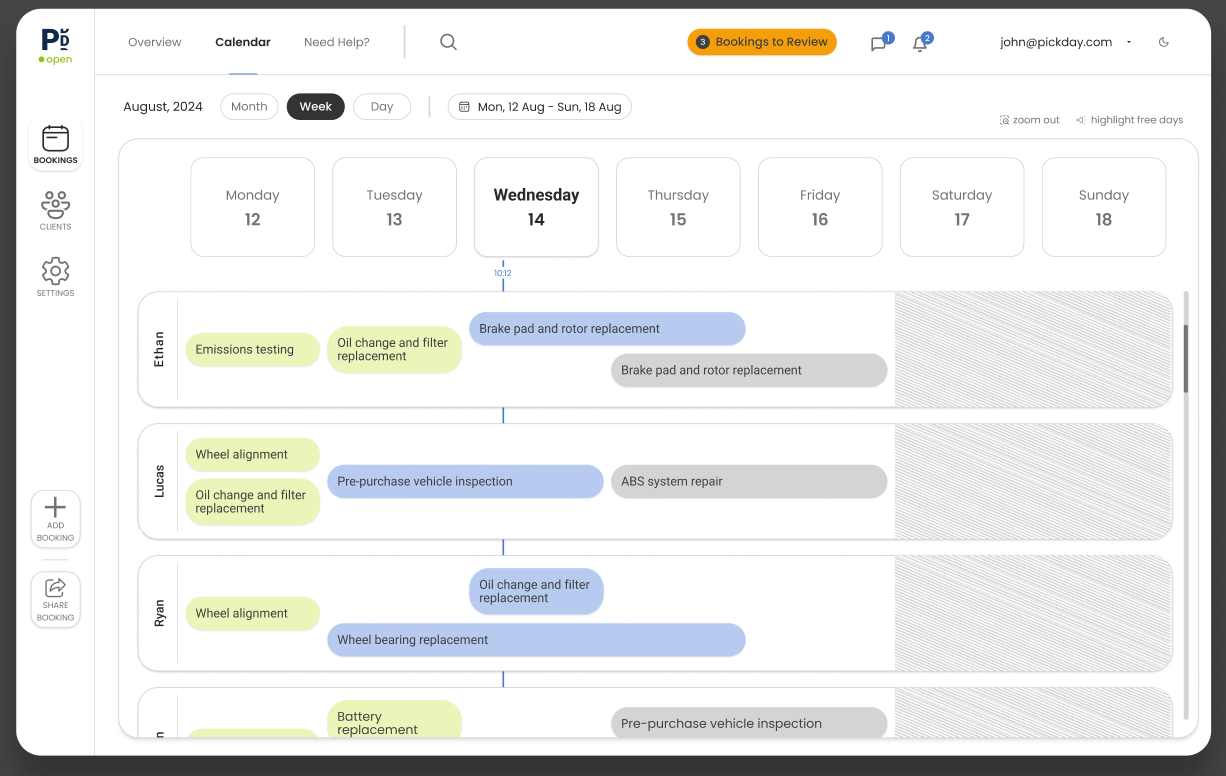The image size is (1226, 776).
Task: Click the open status indicator
Action: click(x=55, y=60)
